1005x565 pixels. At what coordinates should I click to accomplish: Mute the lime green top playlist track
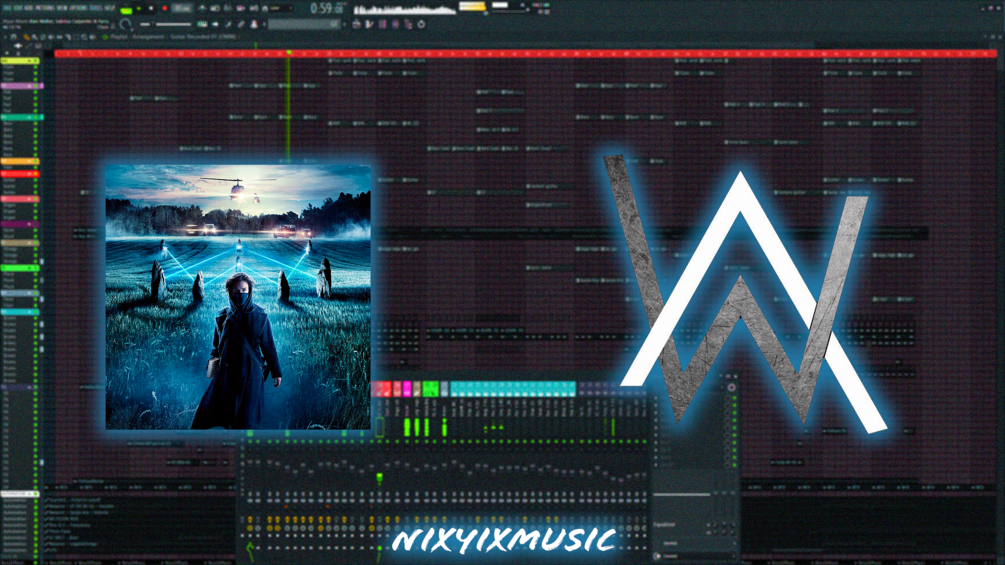click(x=35, y=61)
